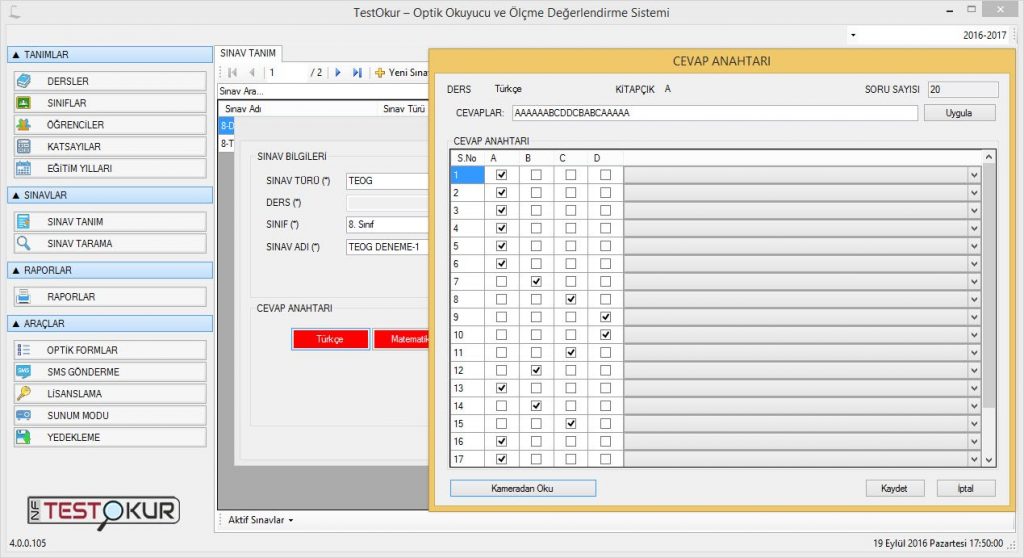This screenshot has height=558, width=1024.
Task: Uncheck option B for question 7
Action: click(536, 282)
